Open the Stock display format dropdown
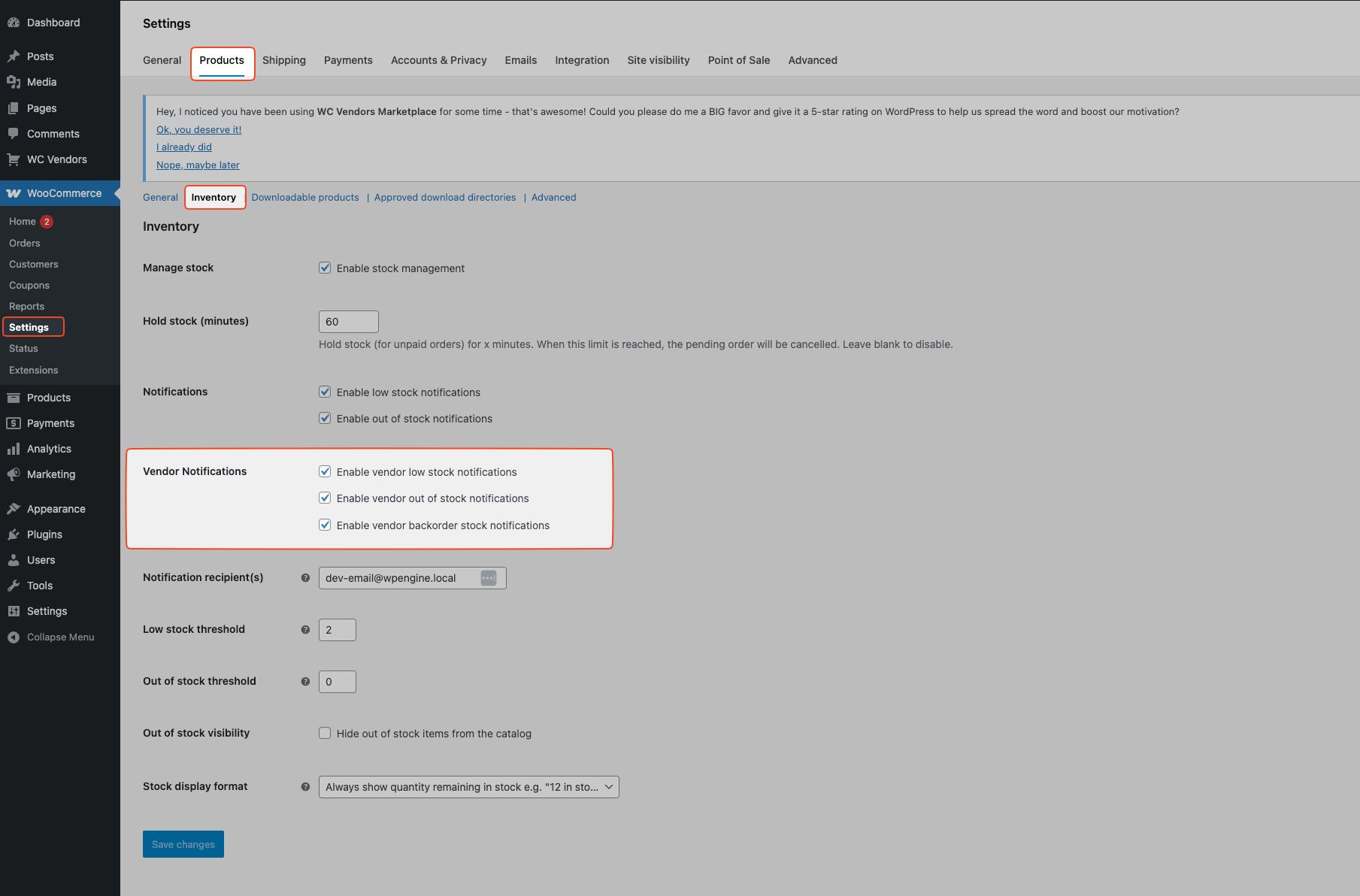Viewport: 1360px width, 896px height. 468,787
